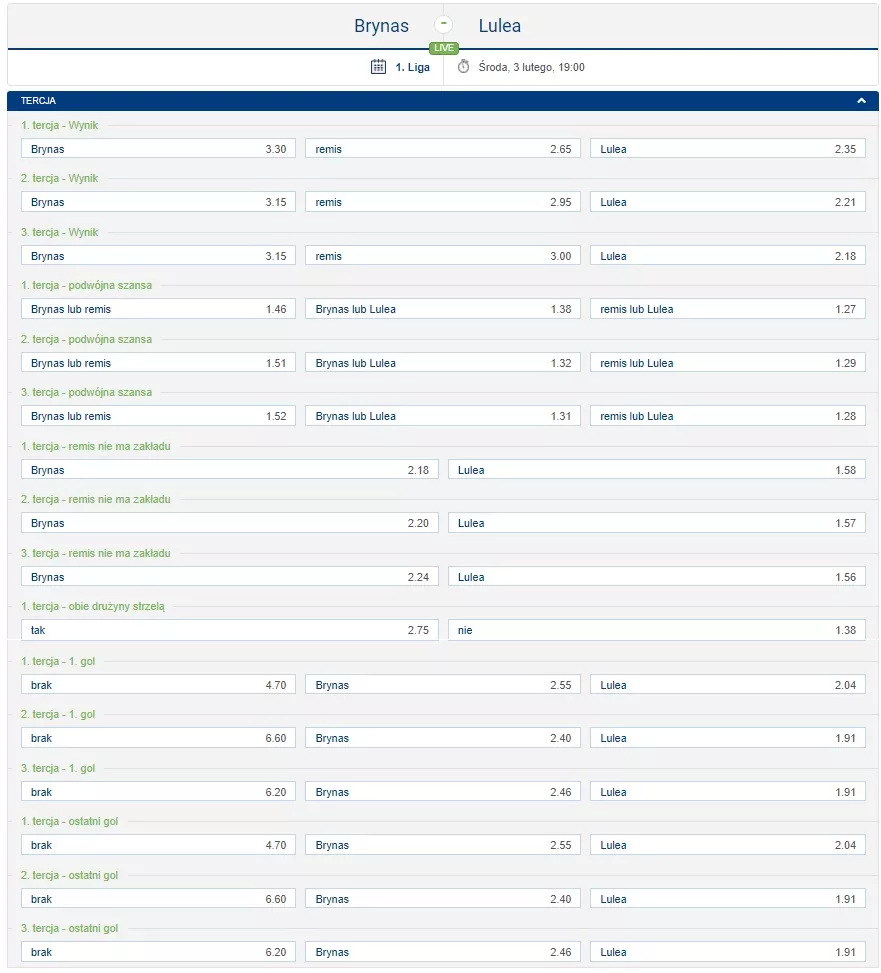Pick Lulea 2.21 in 2. tercja Wynik
This screenshot has width=881, height=973.
[728, 202]
